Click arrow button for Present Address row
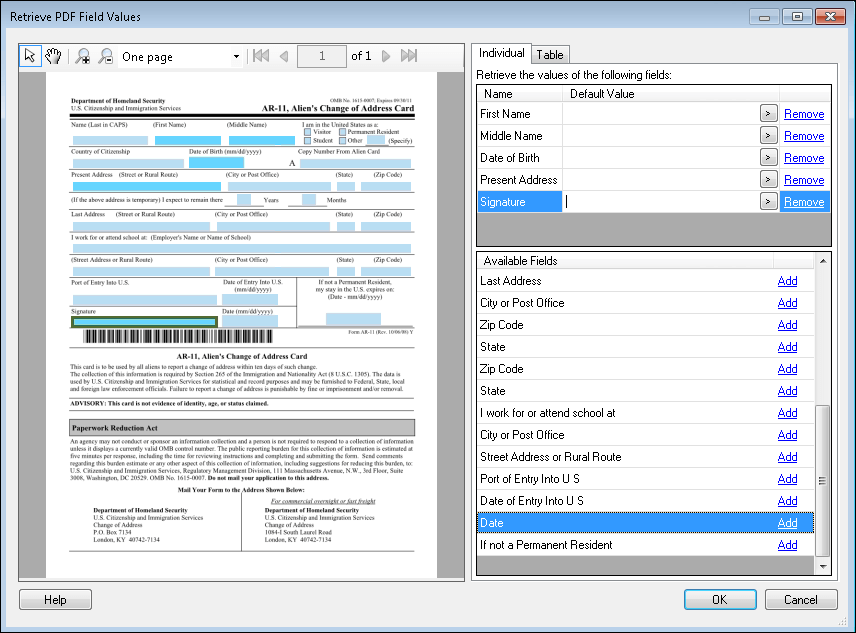856x633 pixels. (768, 180)
